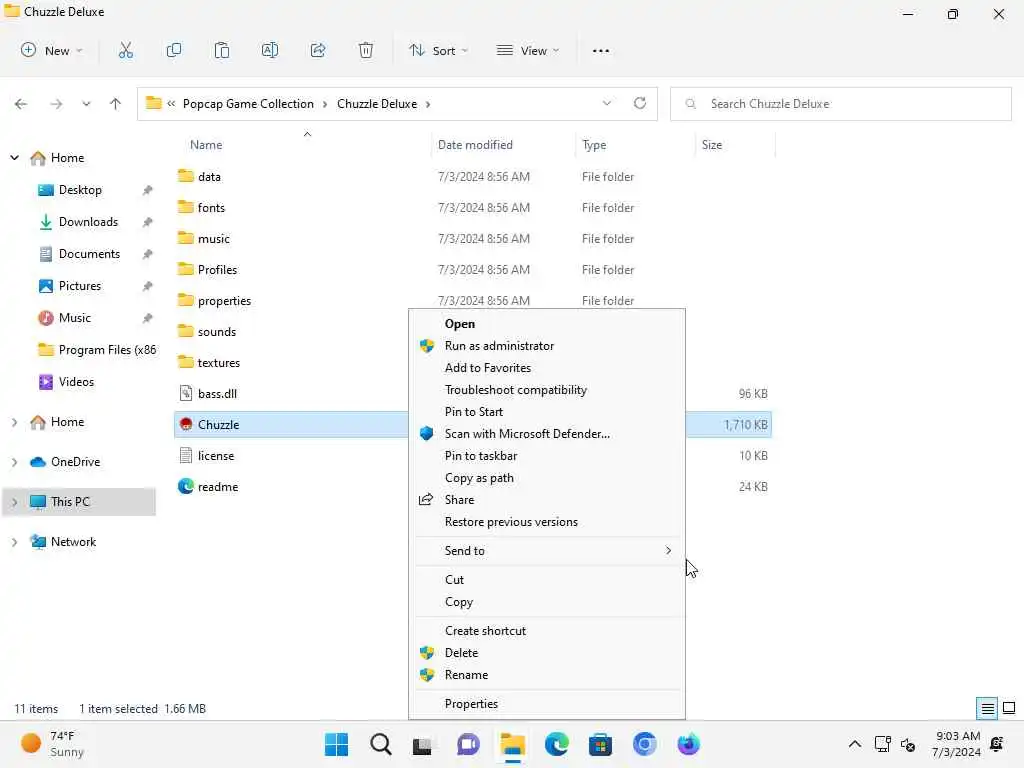This screenshot has height=768, width=1024.
Task: Switch to large icons view layout
Action: 1009,708
